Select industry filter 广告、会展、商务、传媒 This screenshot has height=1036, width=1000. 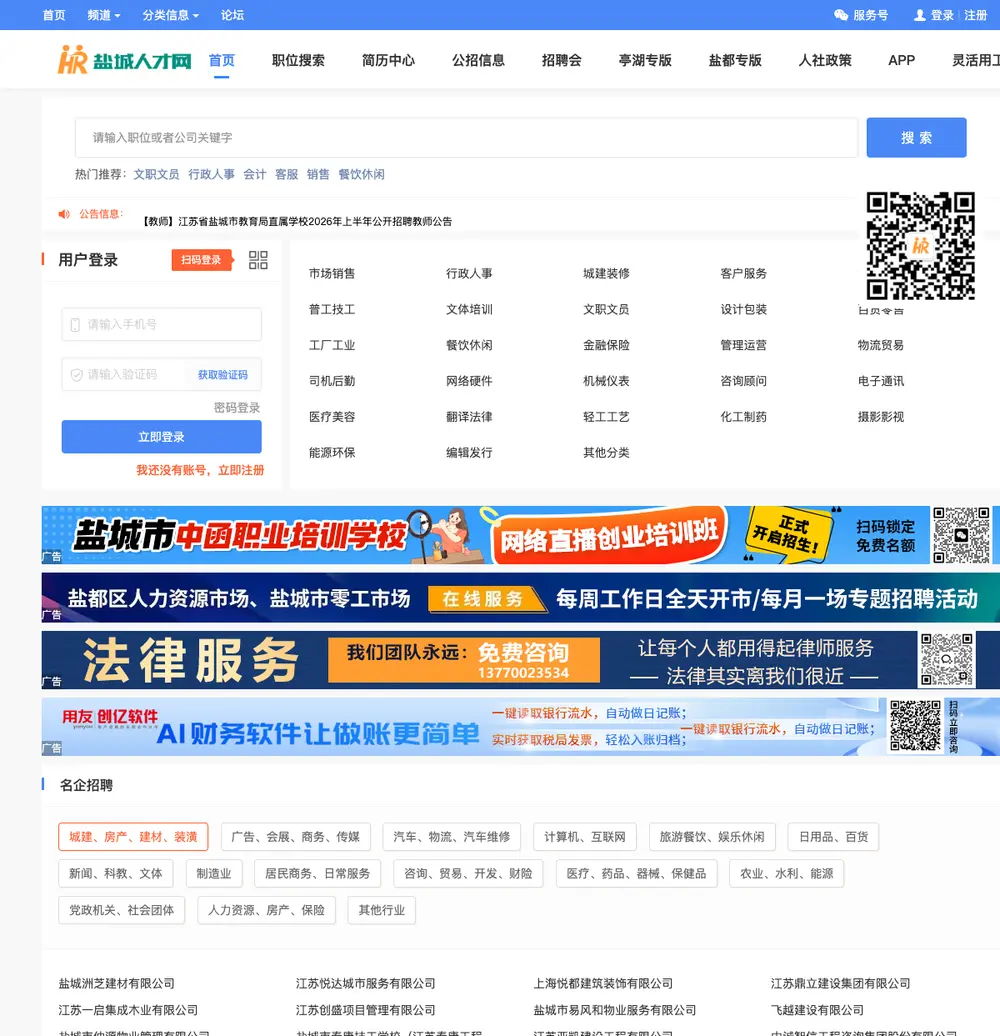(x=296, y=837)
